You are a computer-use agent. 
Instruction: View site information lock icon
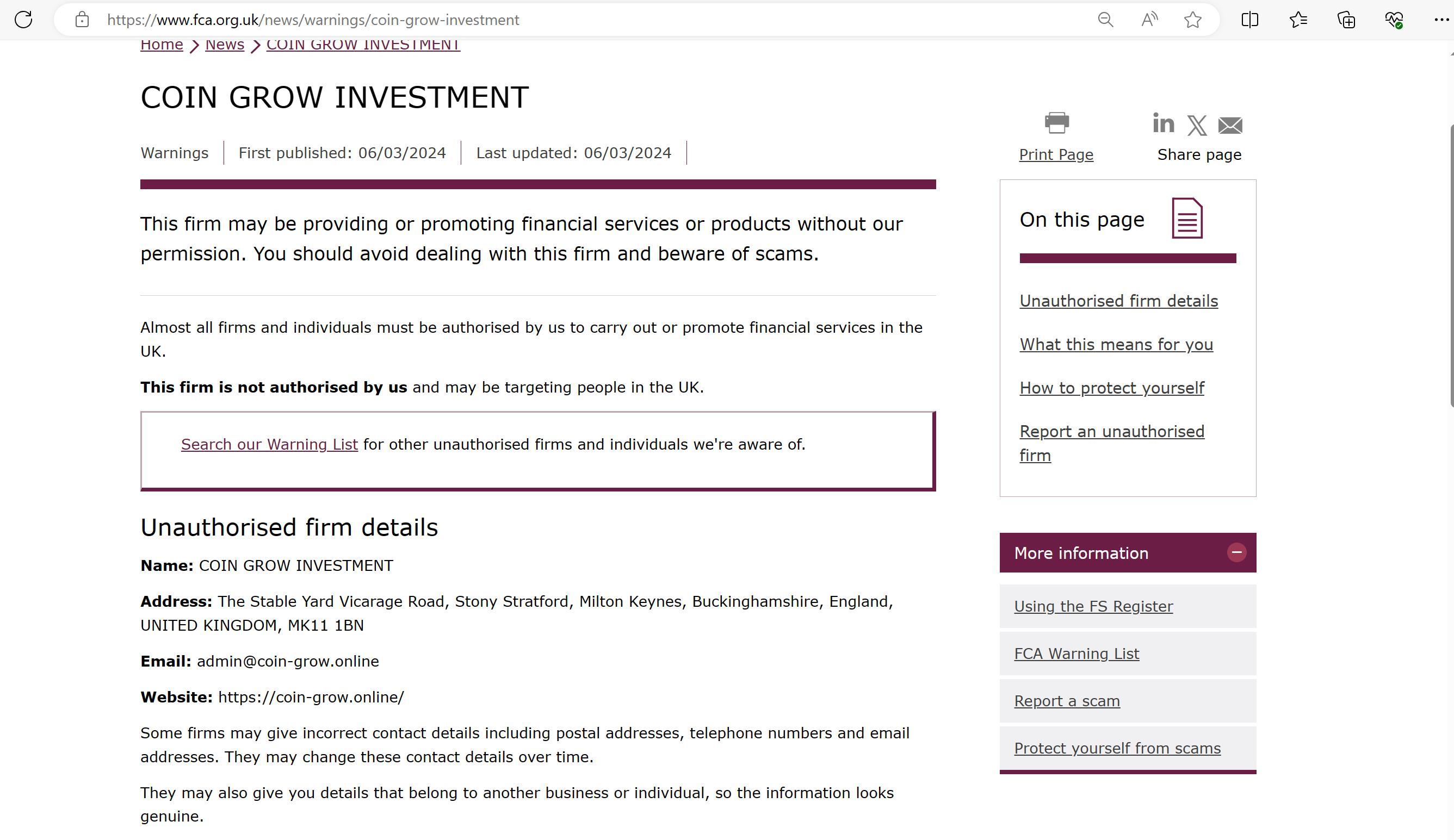tap(82, 20)
